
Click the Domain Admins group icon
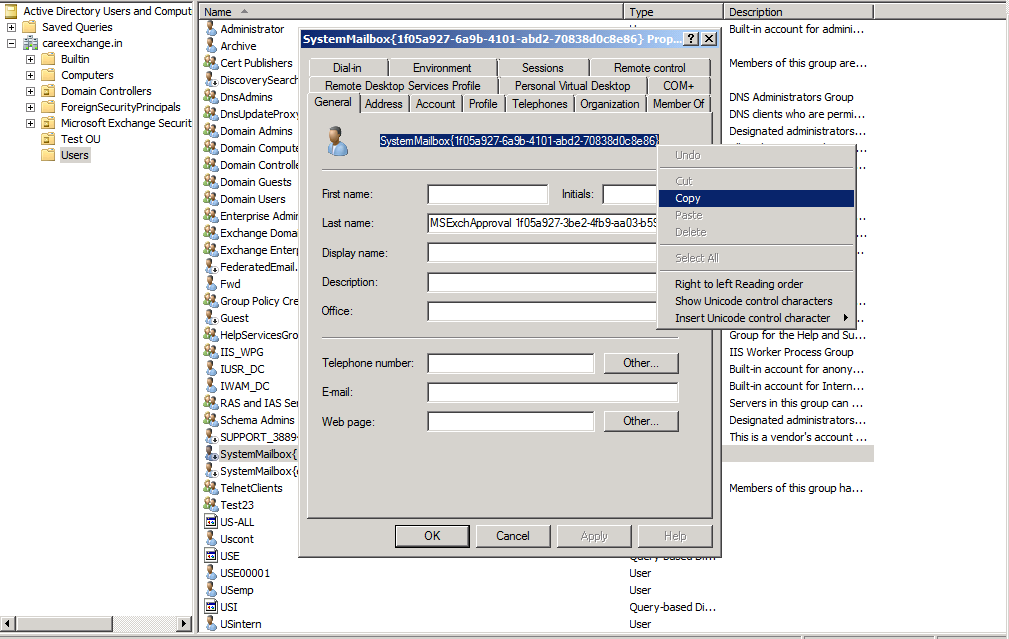pyautogui.click(x=210, y=131)
